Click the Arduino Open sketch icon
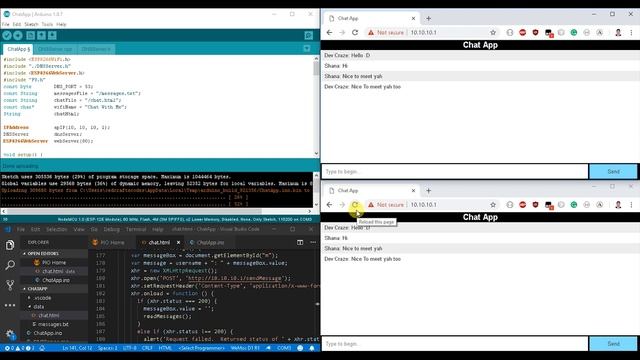 click(x=41, y=36)
